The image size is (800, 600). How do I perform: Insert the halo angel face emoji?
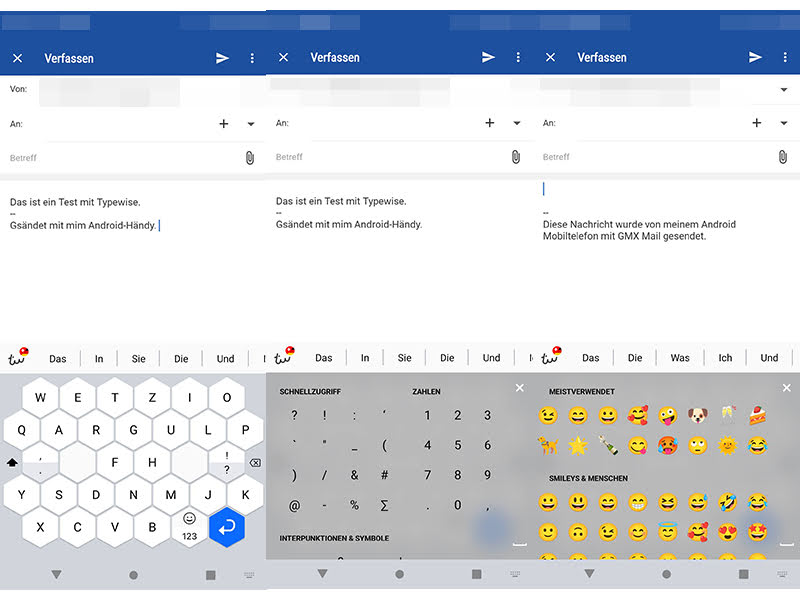click(x=667, y=532)
